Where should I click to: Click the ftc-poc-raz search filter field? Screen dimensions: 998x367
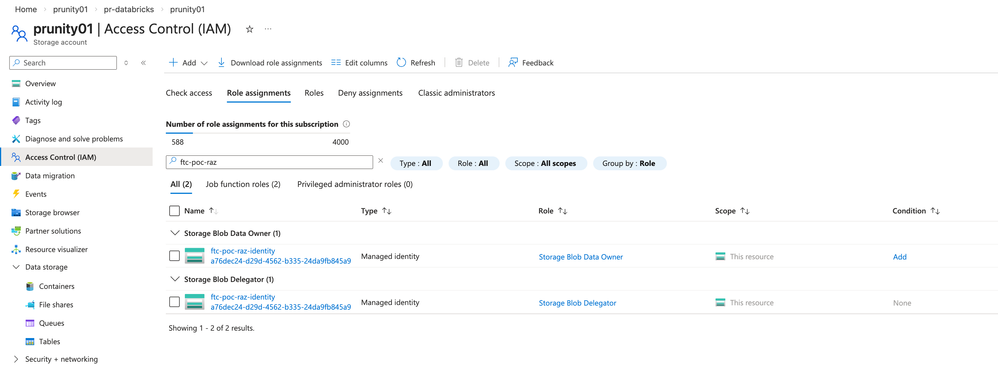click(x=269, y=162)
